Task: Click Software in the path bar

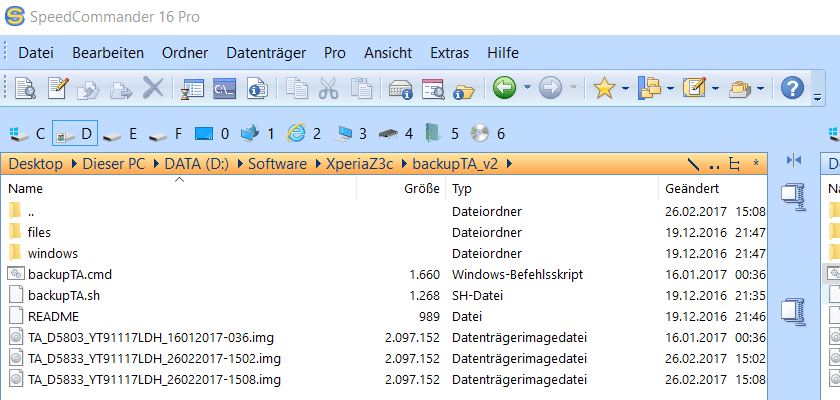Action: tap(278, 164)
